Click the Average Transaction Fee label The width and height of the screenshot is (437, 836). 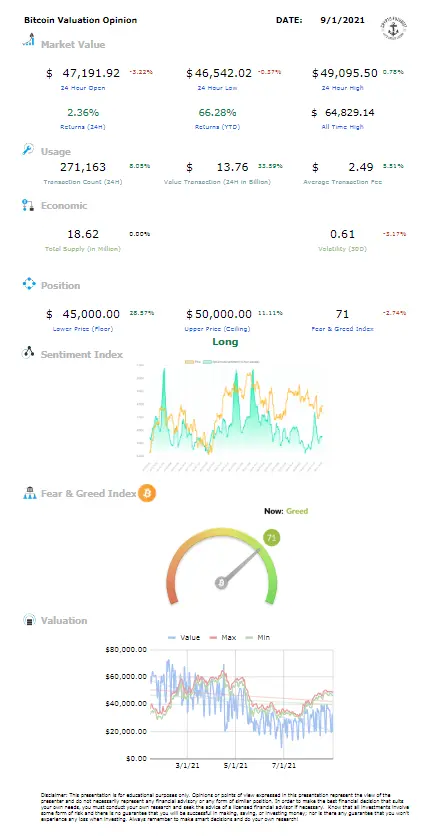click(343, 182)
